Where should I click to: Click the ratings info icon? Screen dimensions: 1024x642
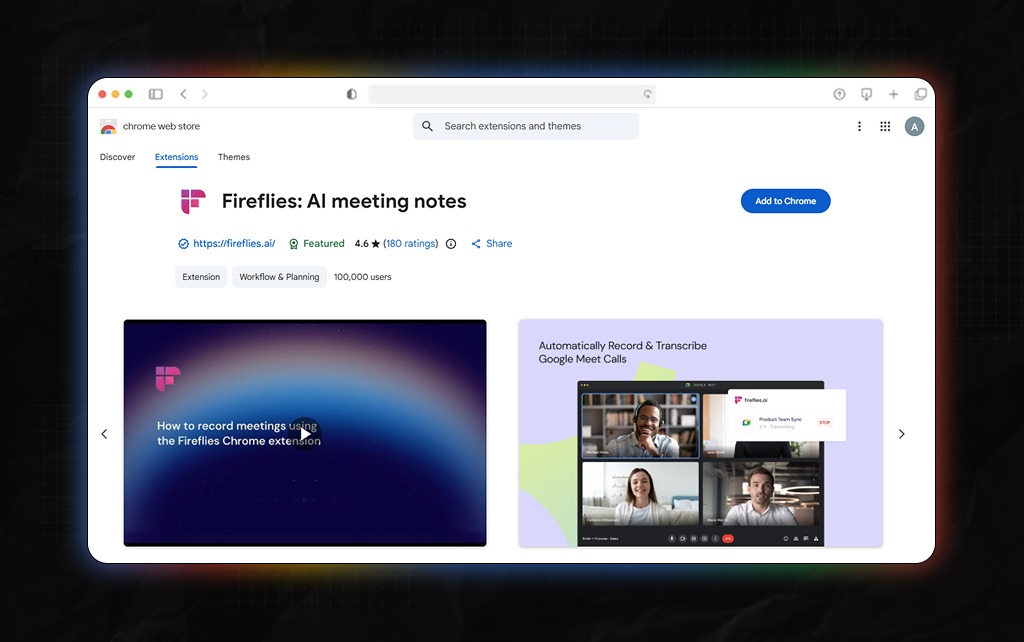tap(451, 244)
